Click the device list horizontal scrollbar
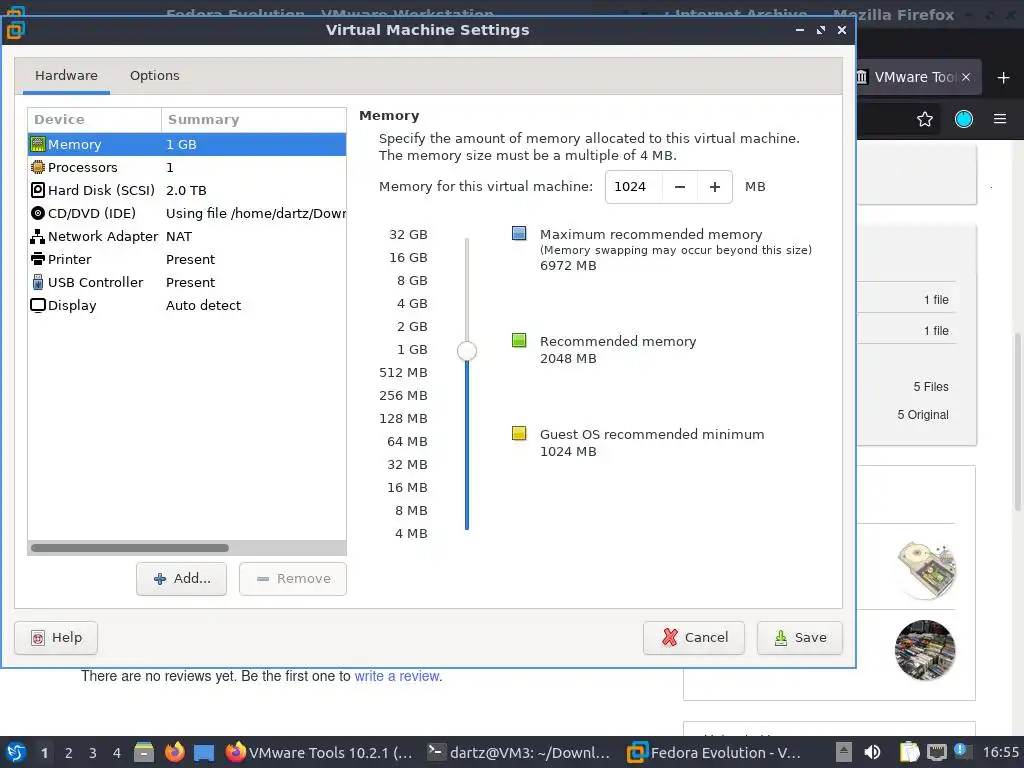The width and height of the screenshot is (1024, 768). pos(130,548)
